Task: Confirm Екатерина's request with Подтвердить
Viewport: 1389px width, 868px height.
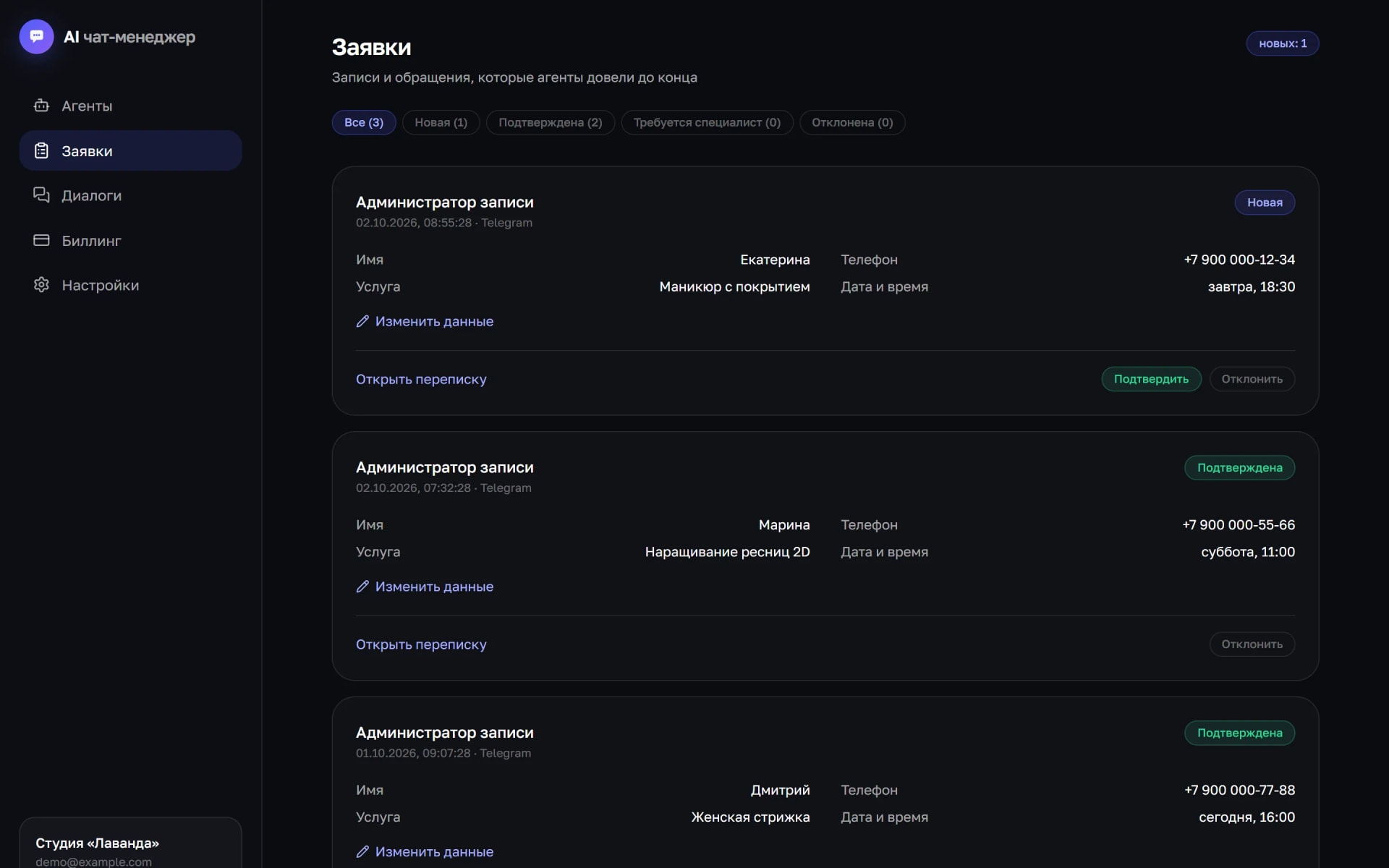Action: 1151,379
